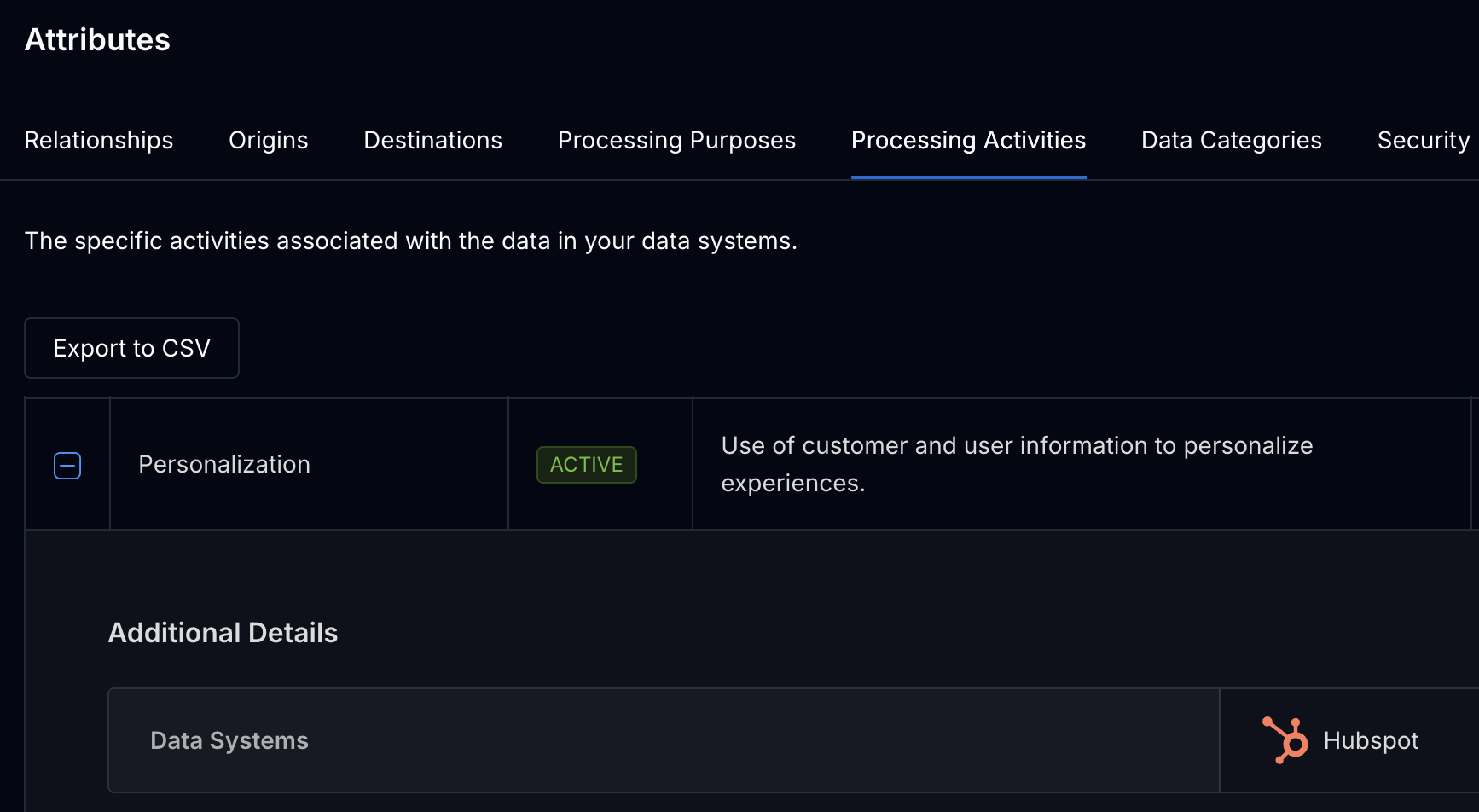
Task: Click the Export to CSV button
Action: (x=131, y=348)
